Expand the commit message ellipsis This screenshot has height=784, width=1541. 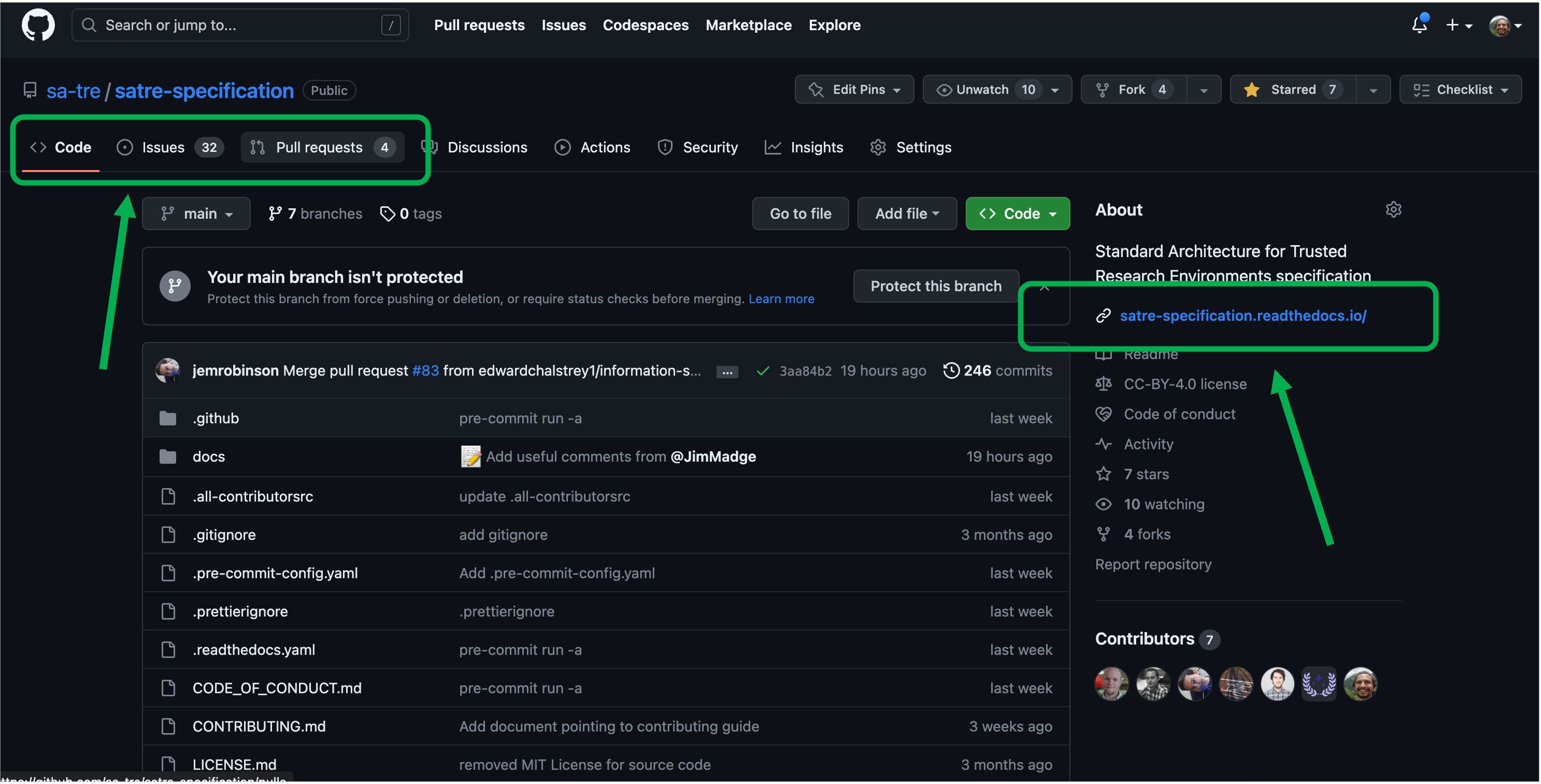coord(727,372)
